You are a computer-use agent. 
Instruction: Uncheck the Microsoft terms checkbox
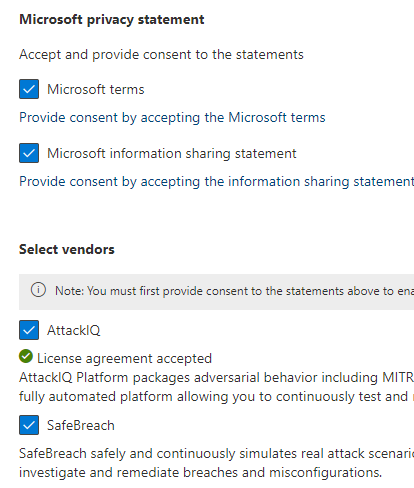(29, 89)
